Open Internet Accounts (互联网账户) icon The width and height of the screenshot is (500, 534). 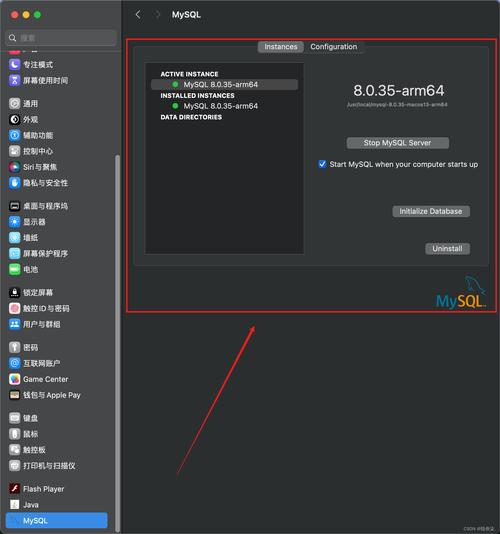point(14,363)
